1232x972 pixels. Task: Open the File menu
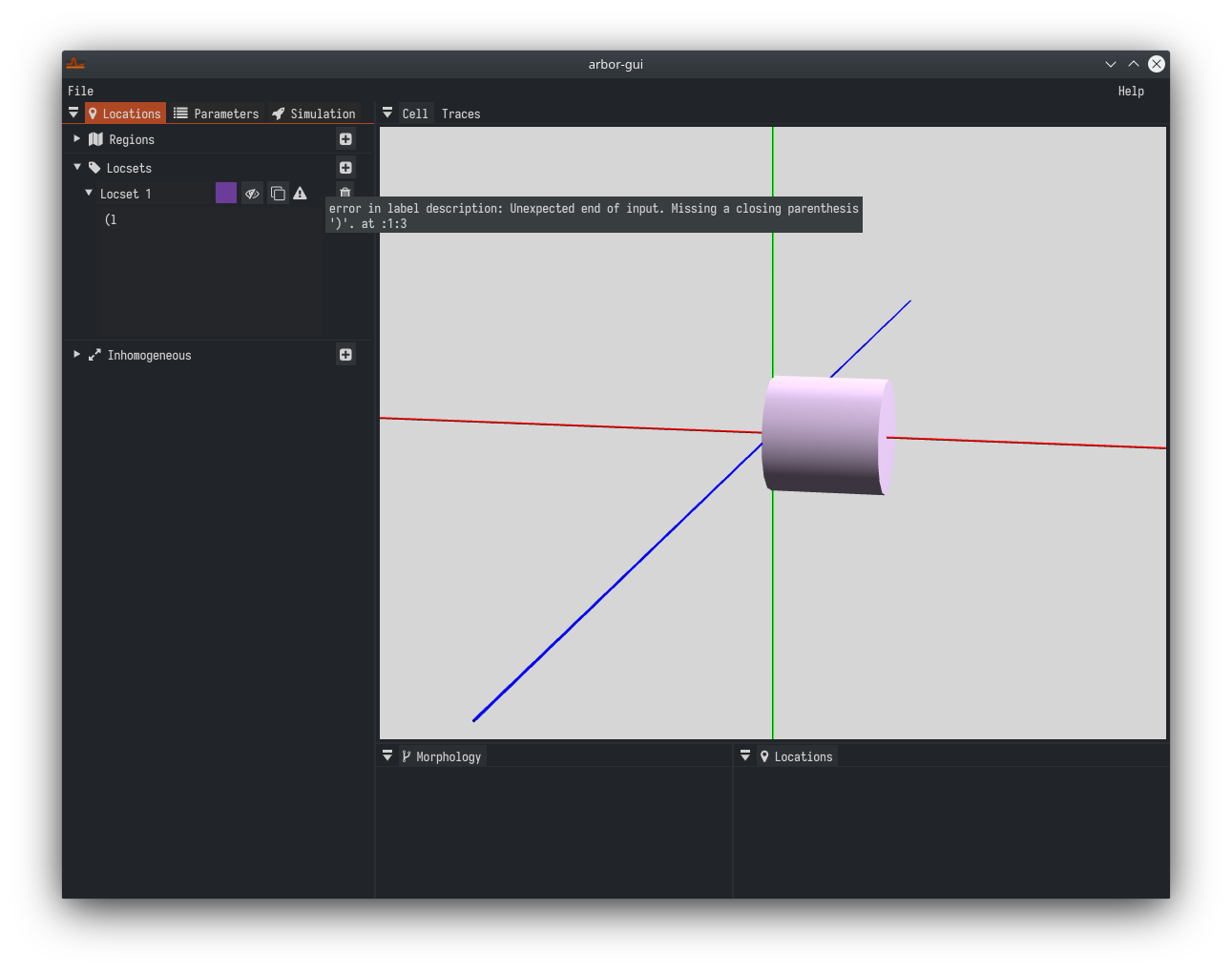pyautogui.click(x=81, y=91)
